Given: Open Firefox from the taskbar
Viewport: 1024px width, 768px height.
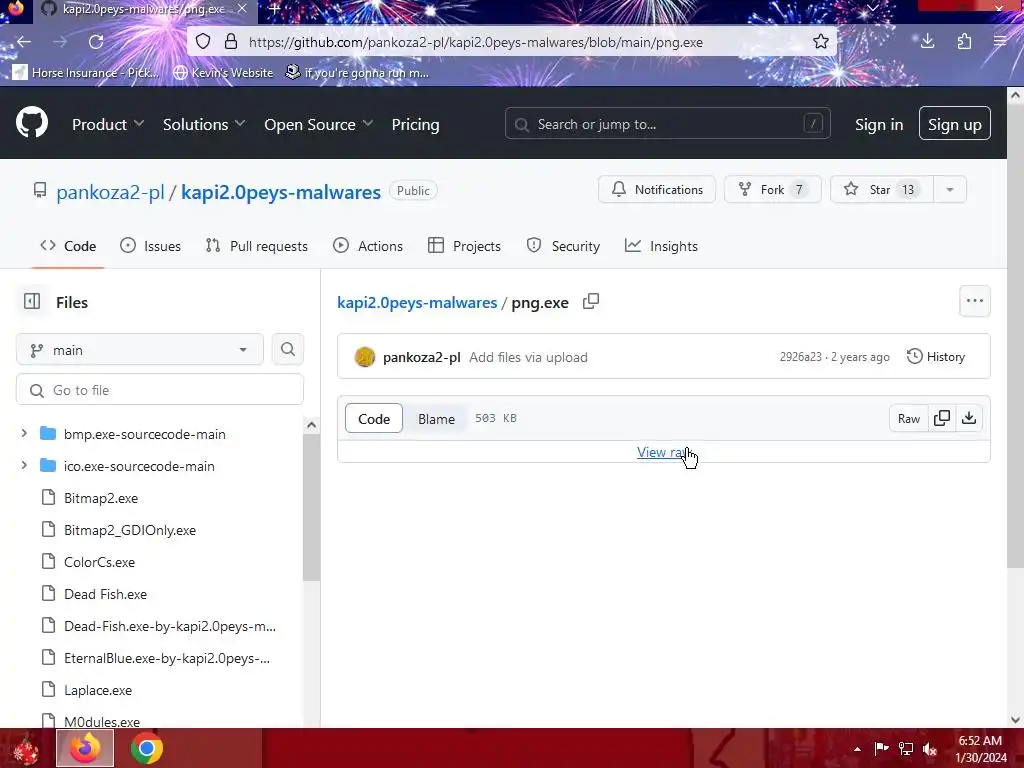Looking at the screenshot, I should coord(85,748).
